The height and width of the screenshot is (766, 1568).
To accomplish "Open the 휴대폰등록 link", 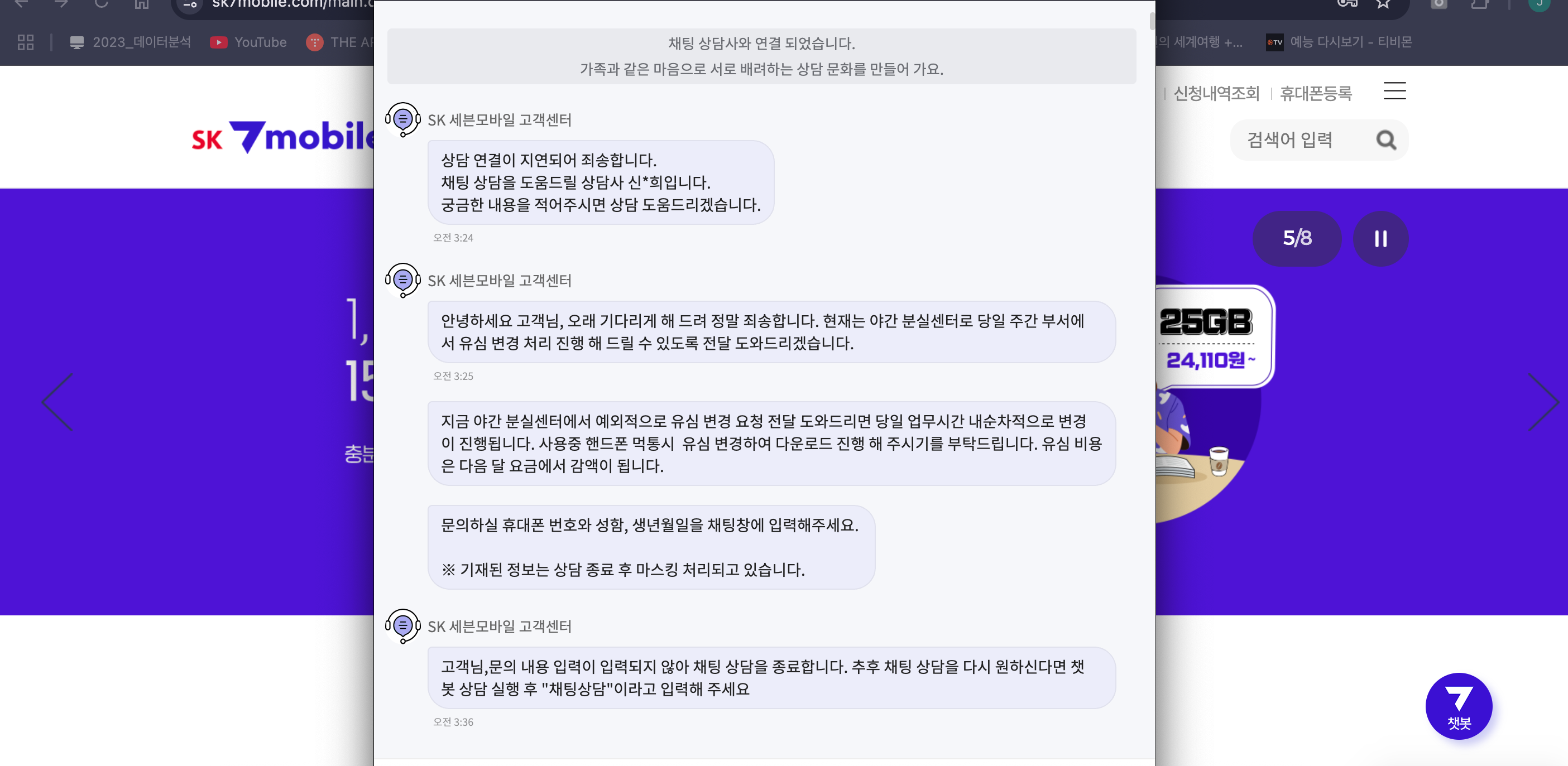I will coord(1316,93).
